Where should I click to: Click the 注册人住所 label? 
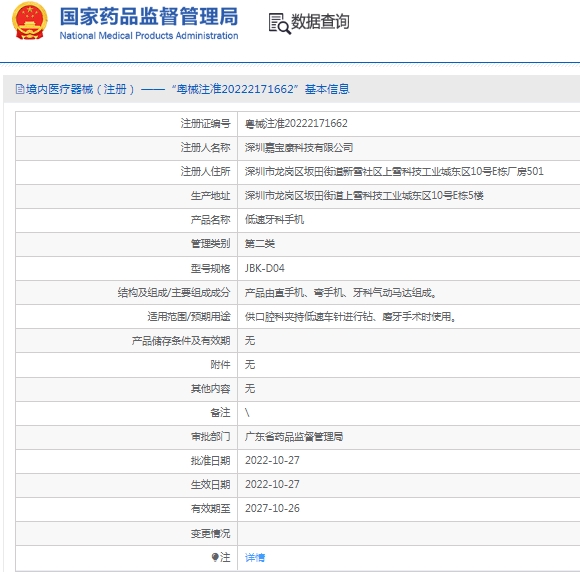(x=206, y=172)
